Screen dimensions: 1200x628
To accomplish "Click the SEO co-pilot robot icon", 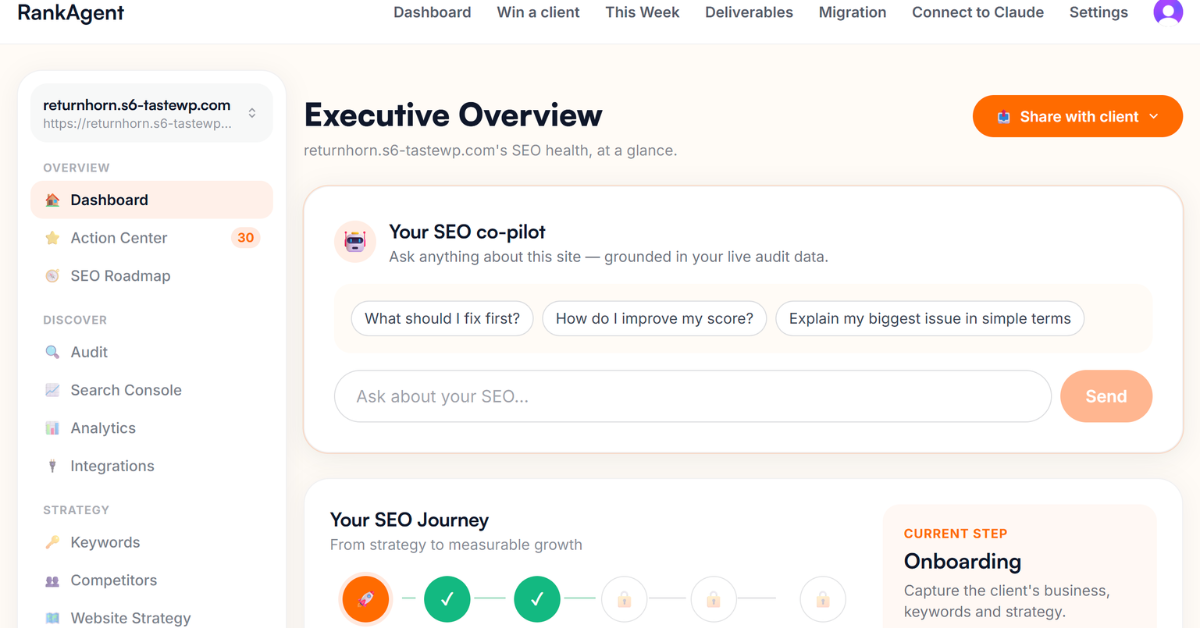I will click(355, 242).
